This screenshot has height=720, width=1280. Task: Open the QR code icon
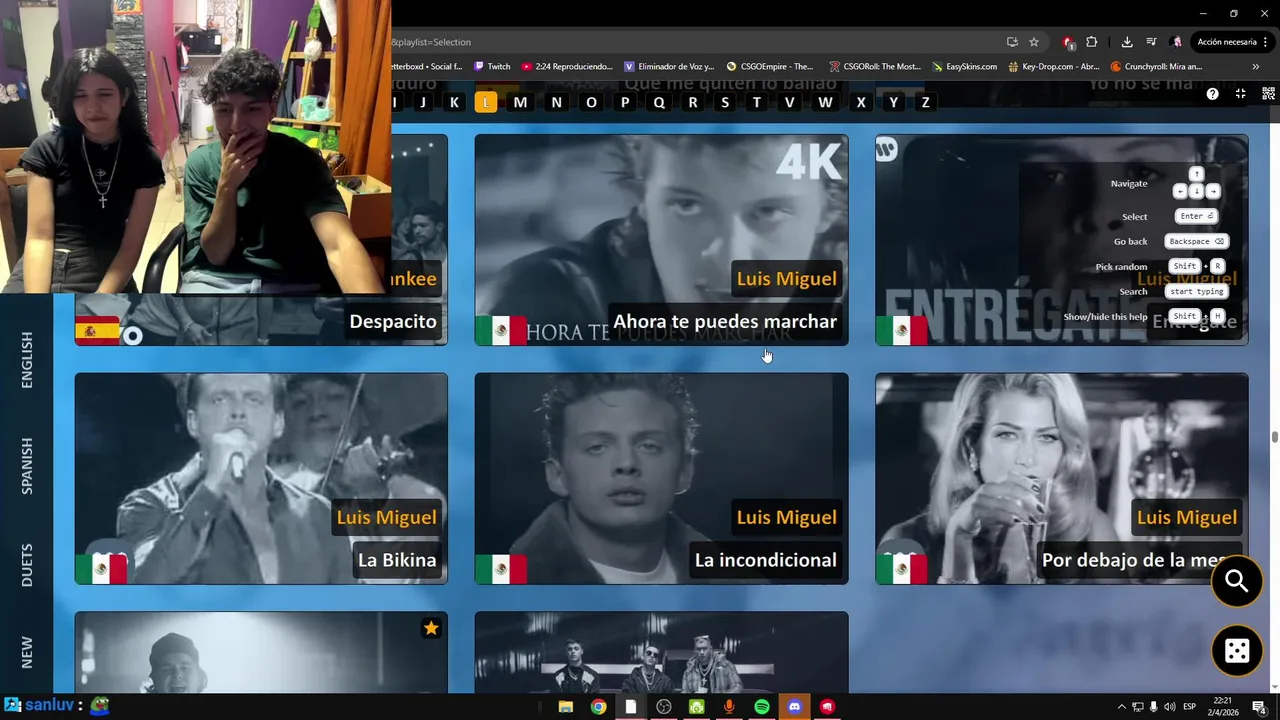pyautogui.click(x=1268, y=93)
